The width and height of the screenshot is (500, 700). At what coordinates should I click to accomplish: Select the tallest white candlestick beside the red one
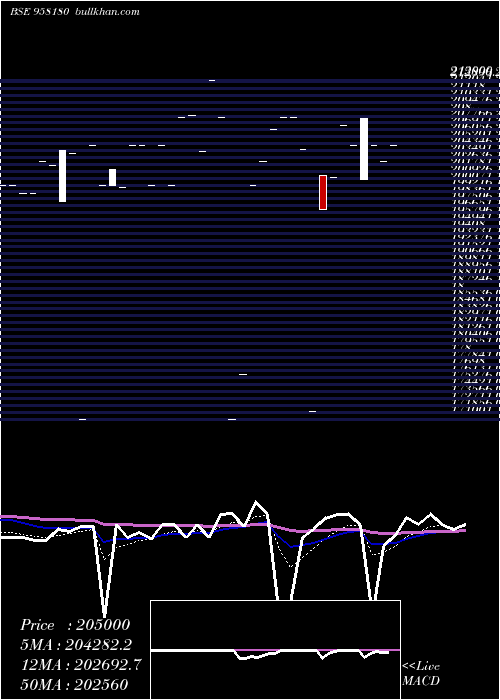point(364,149)
